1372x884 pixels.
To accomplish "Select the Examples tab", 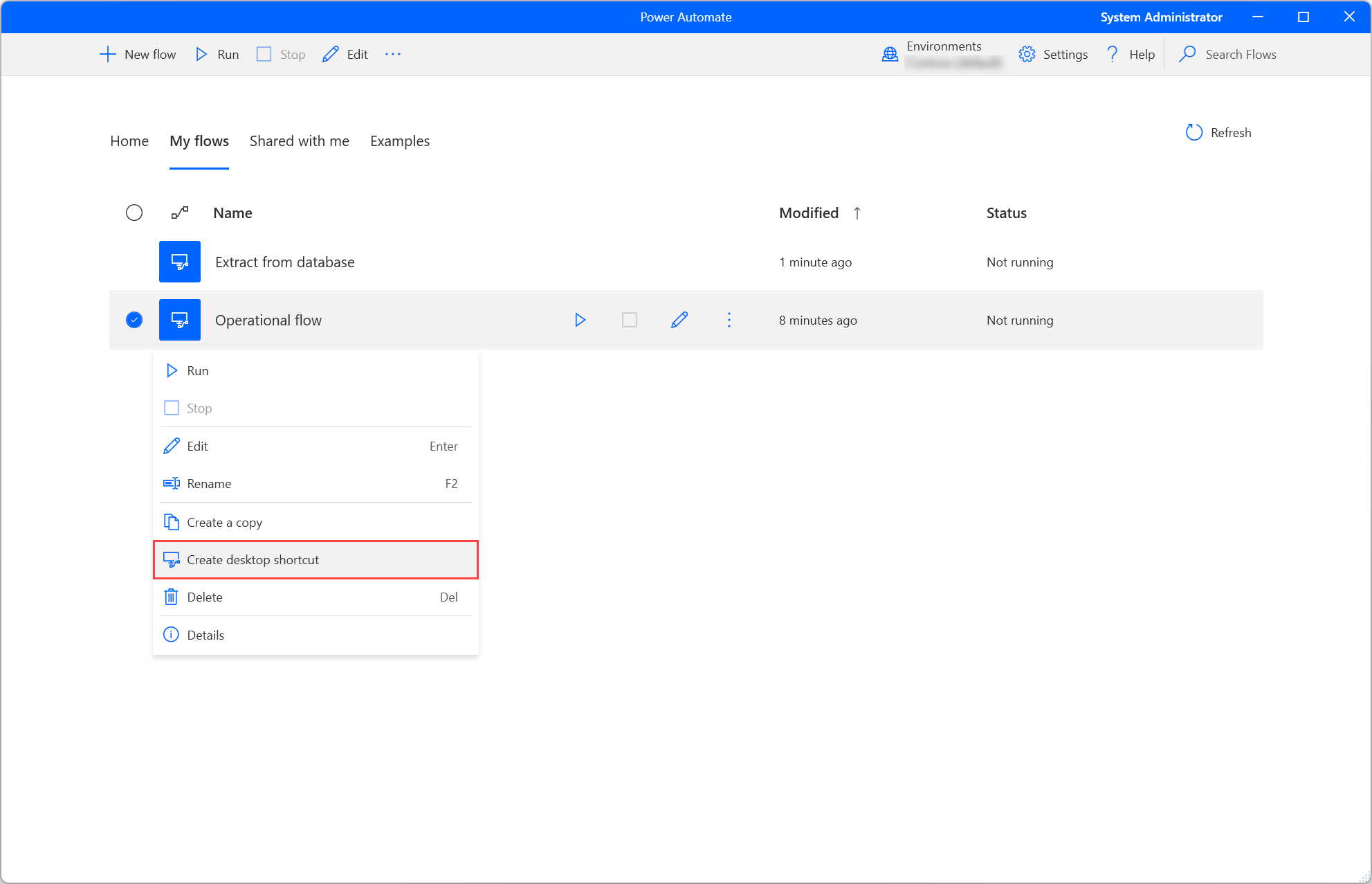I will coord(400,140).
